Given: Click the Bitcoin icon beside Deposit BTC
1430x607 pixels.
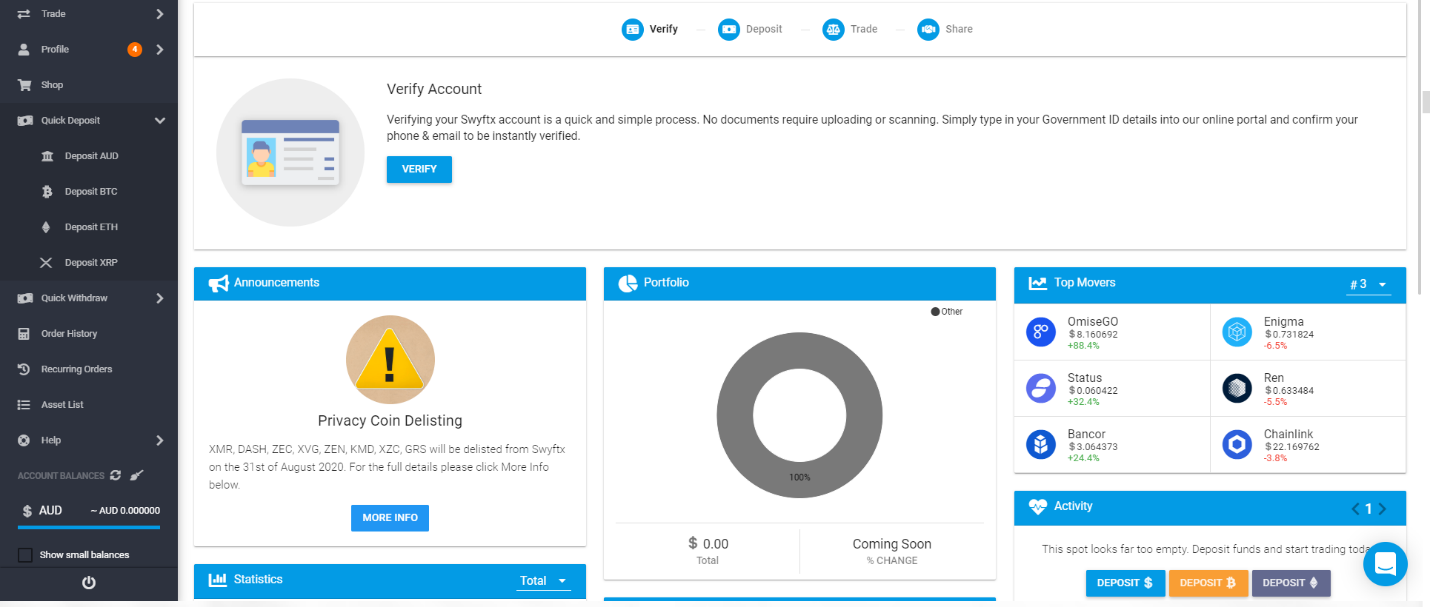Looking at the screenshot, I should coord(46,191).
